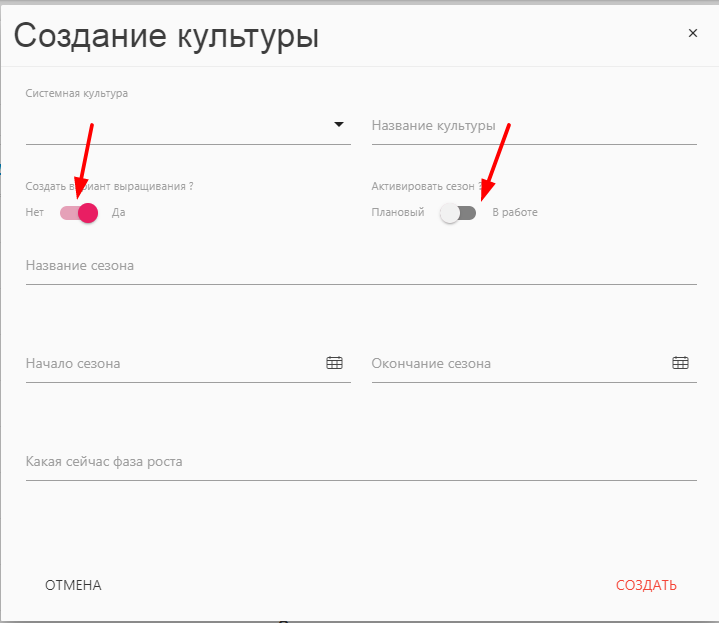Click into the Окончание сезона date field
719x623 pixels.
click(x=515, y=364)
